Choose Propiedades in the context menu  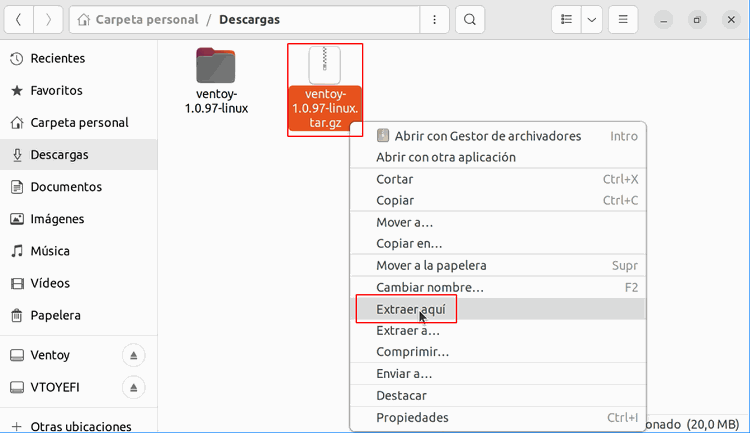point(412,417)
